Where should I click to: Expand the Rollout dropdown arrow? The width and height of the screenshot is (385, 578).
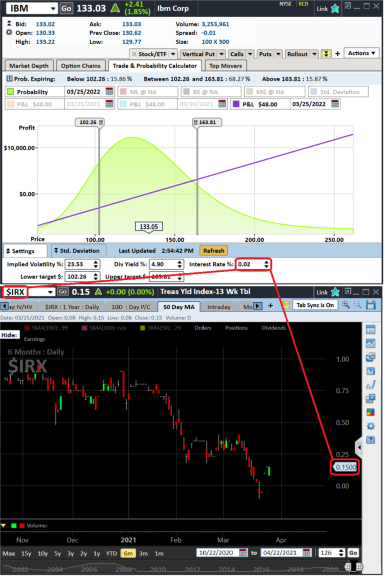[314, 54]
